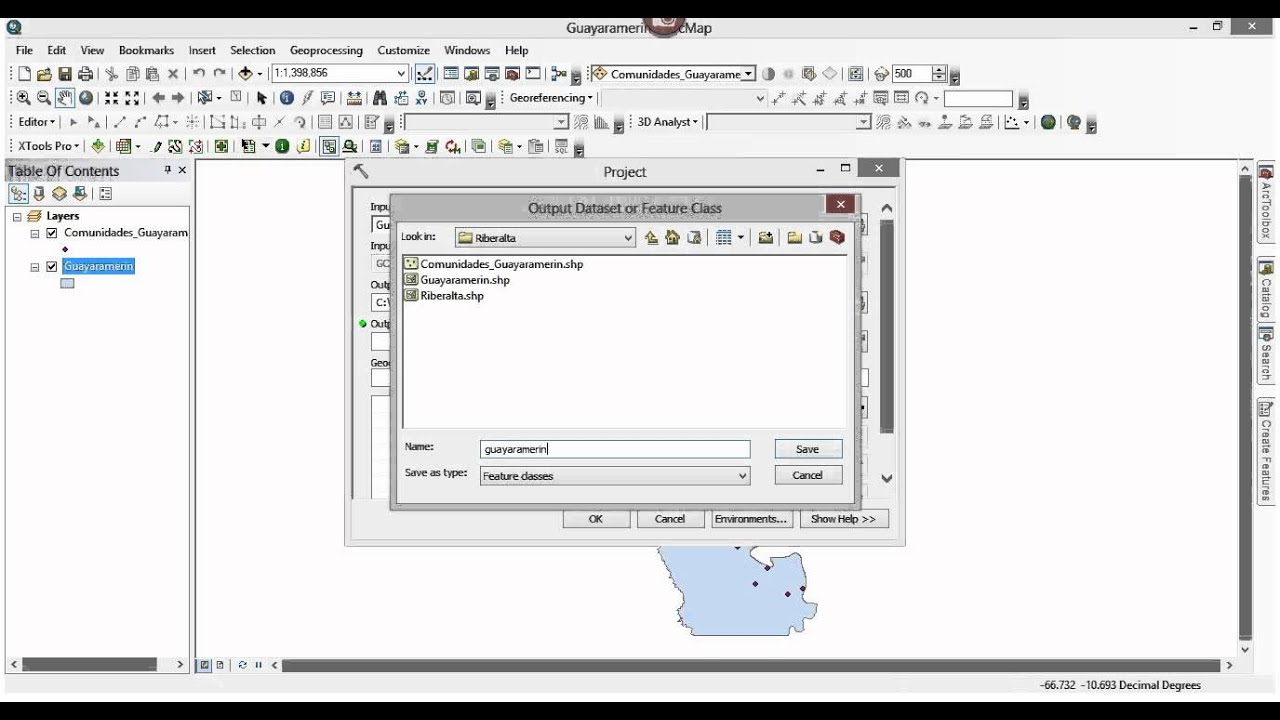The width and height of the screenshot is (1280, 720).
Task: Select the Pan hand tool
Action: (65, 98)
